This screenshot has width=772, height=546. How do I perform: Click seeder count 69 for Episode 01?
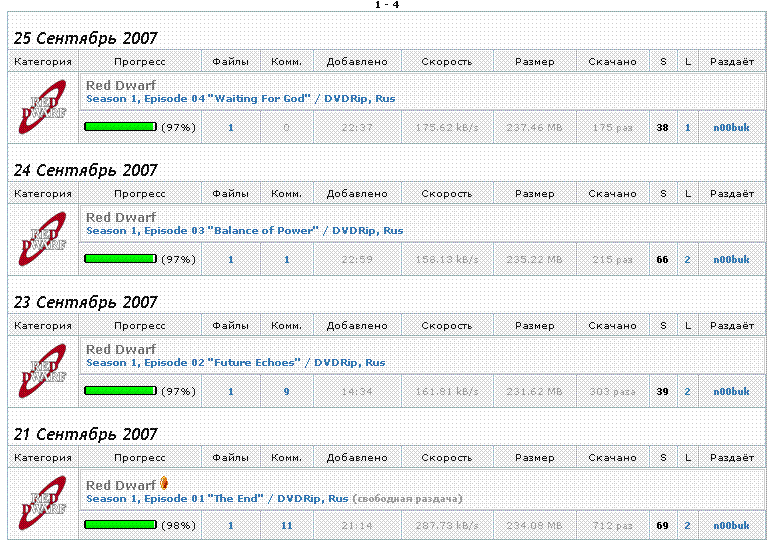(662, 525)
